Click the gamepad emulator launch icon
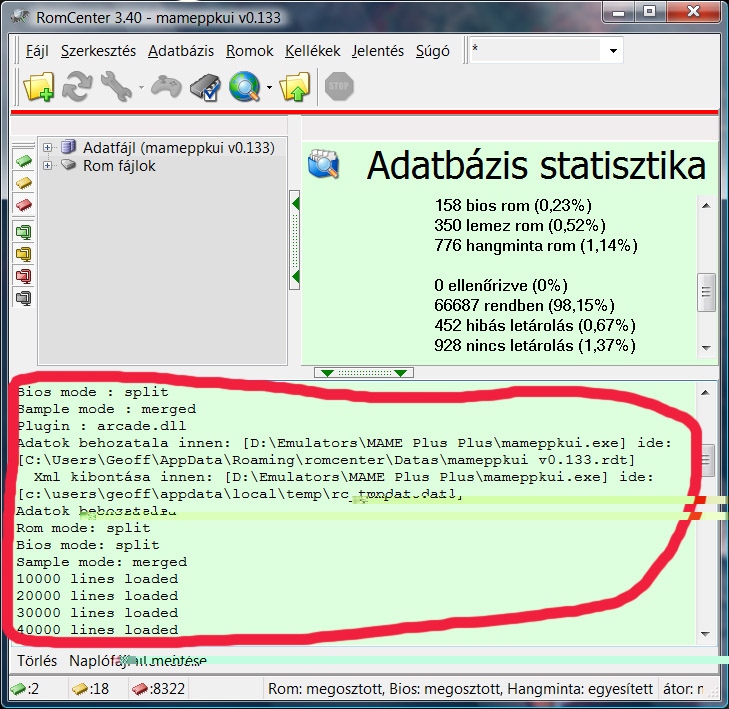Viewport: 729px width, 709px height. click(166, 86)
